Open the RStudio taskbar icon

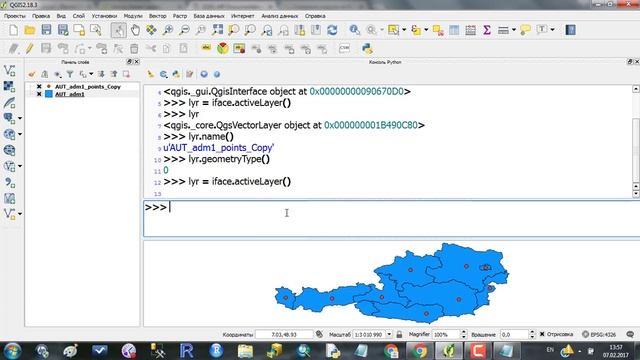coord(216,351)
